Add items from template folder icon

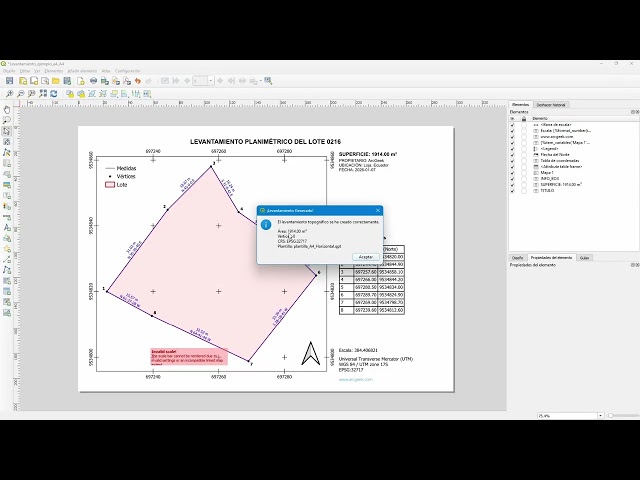click(56, 81)
